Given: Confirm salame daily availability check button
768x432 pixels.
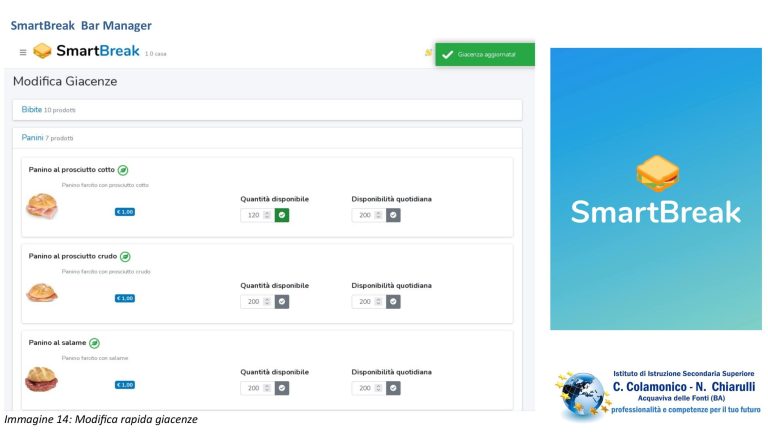Looking at the screenshot, I should 393,388.
